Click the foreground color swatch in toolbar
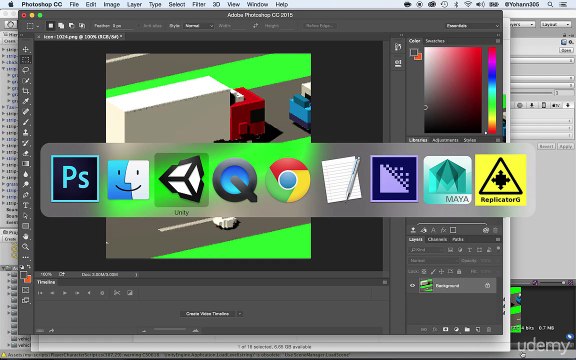576x360 pixels. (x=23, y=275)
